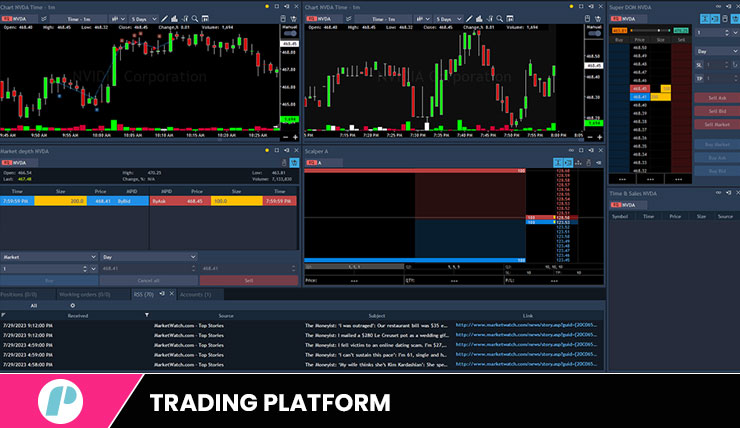Open the chart style dropdown in left chart
Viewport: 740px width, 428px height.
click(118, 19)
